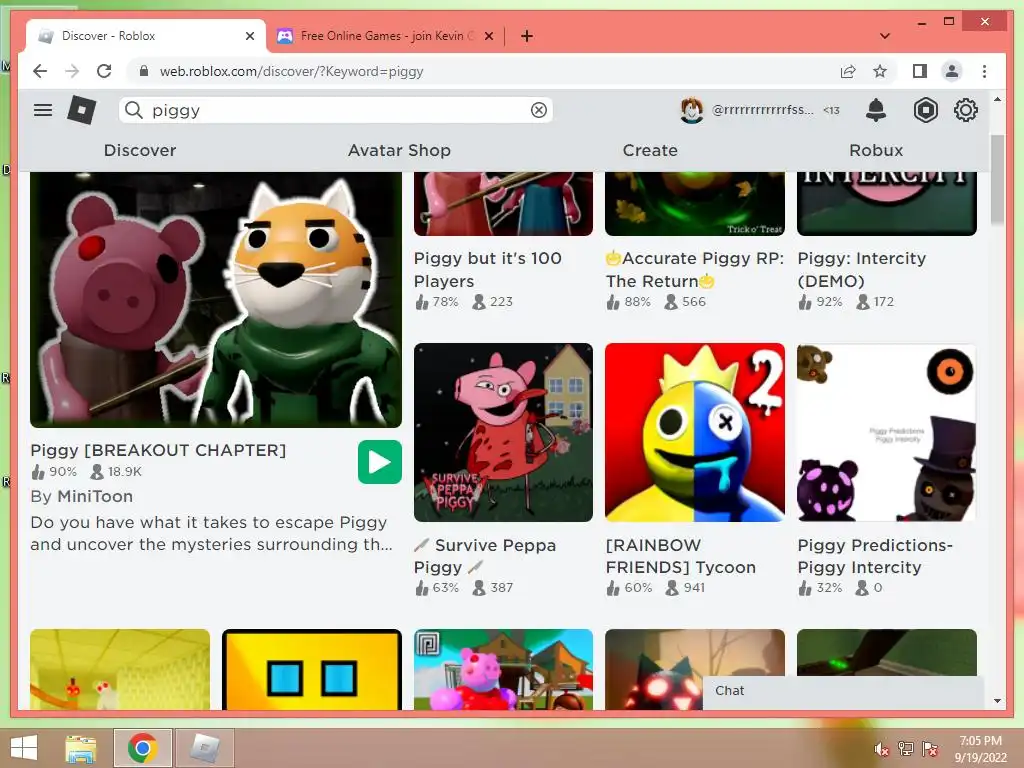Open Piggy Predictions- Piggy Intercity link
1024x768 pixels.
[874, 556]
